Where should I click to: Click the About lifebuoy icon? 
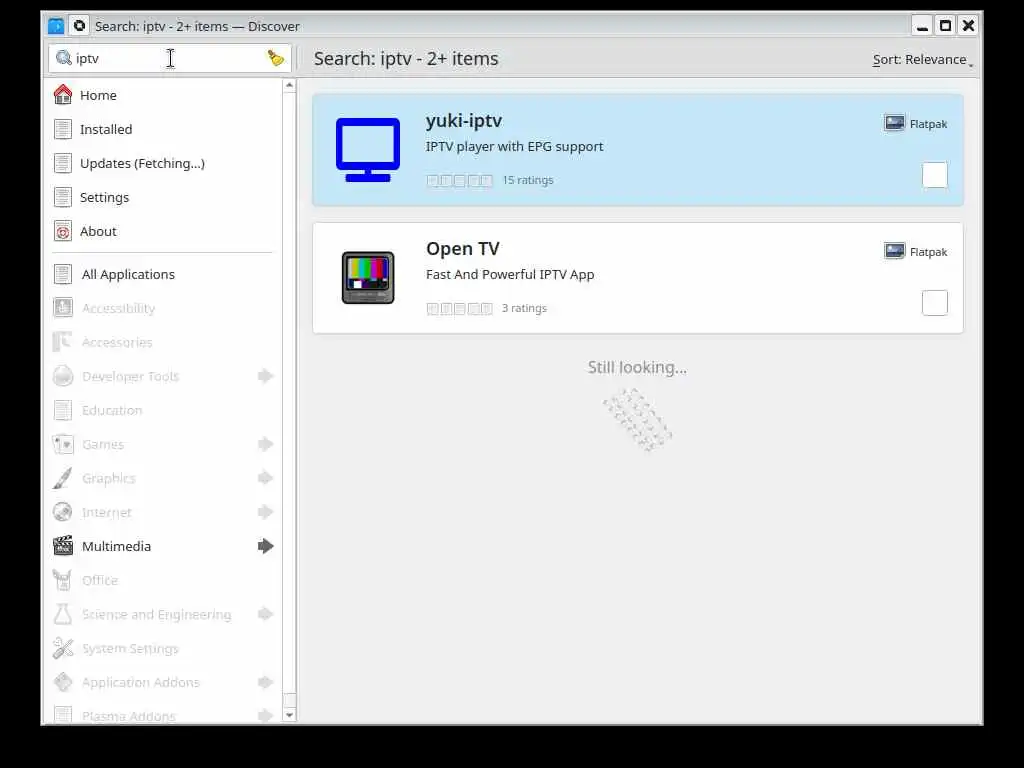pyautogui.click(x=63, y=231)
